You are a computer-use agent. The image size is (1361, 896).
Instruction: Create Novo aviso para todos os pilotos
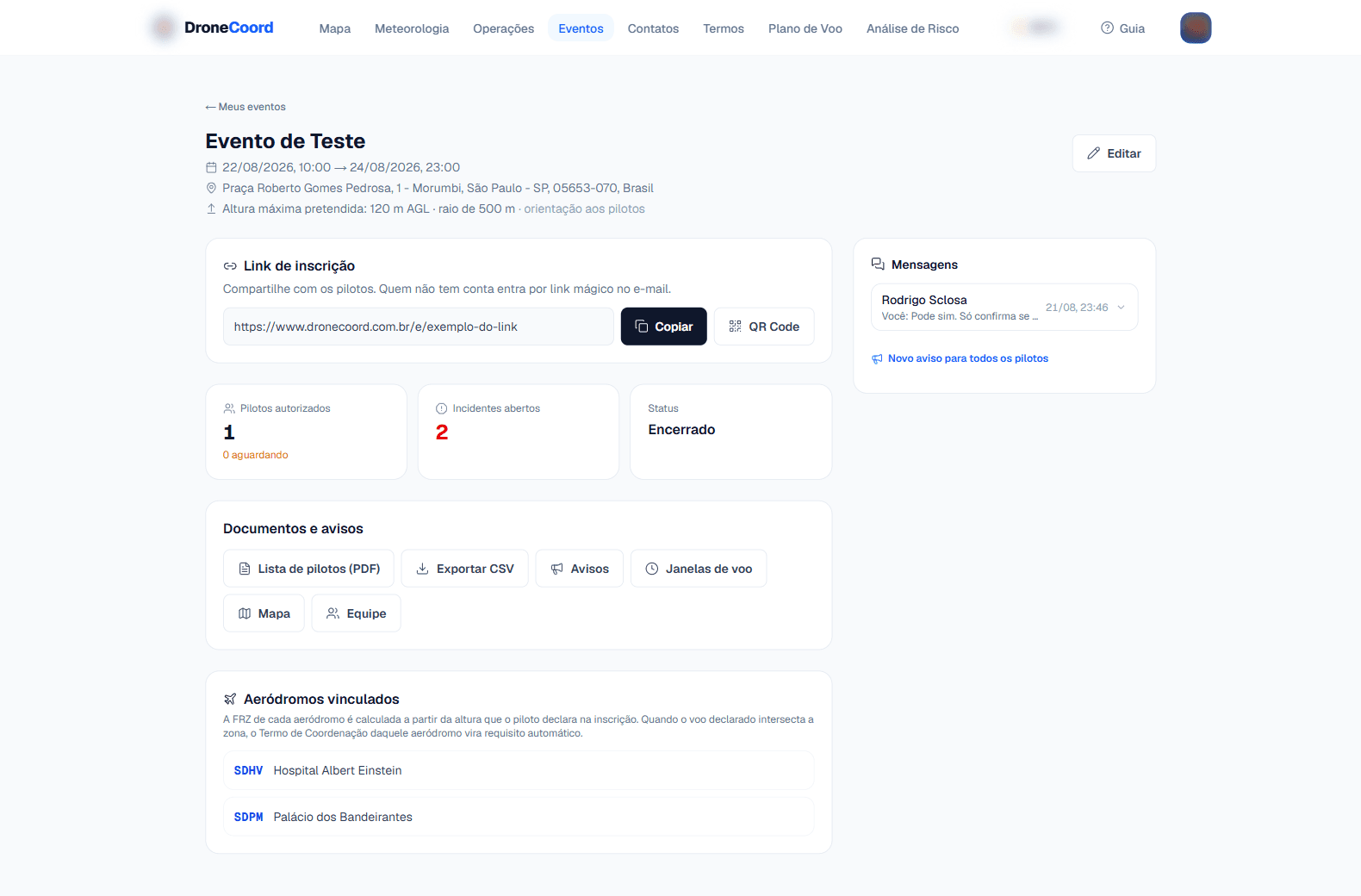pyautogui.click(x=960, y=358)
